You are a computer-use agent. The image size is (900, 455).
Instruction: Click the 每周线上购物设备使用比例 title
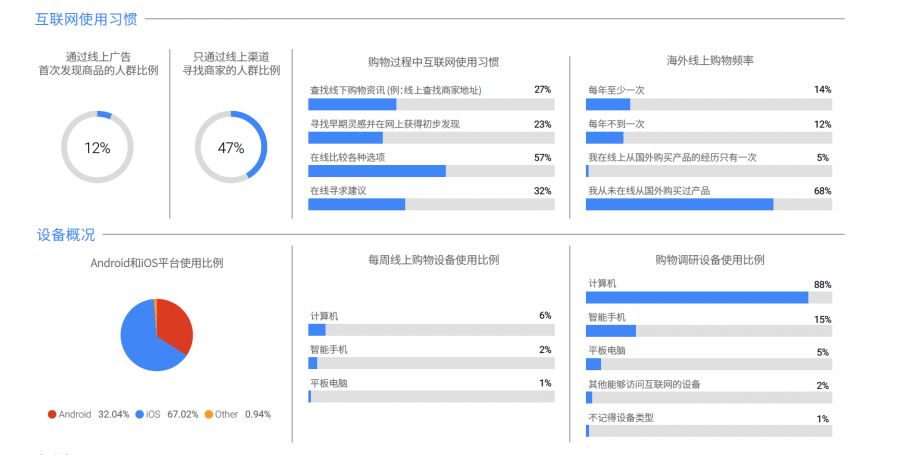[x=433, y=259]
